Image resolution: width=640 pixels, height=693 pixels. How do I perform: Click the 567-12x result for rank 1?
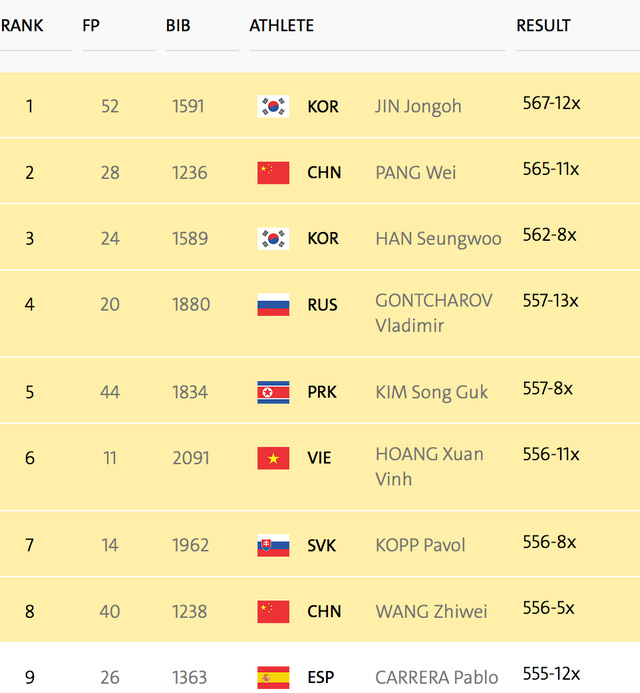click(552, 103)
